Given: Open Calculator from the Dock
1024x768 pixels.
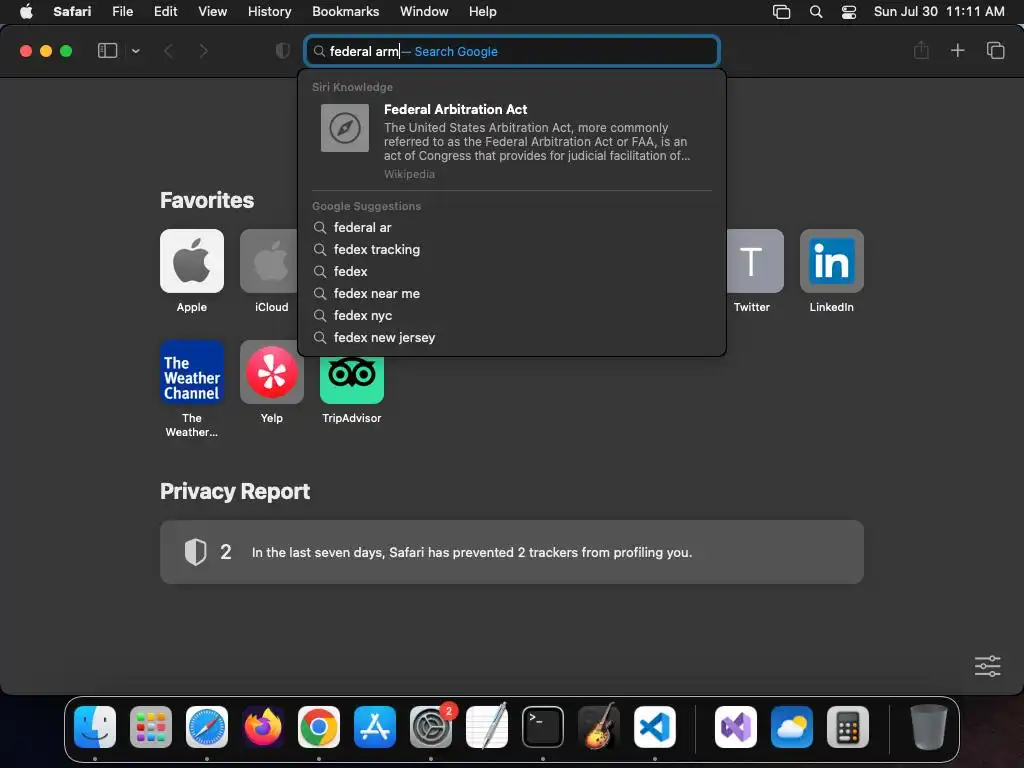Looking at the screenshot, I should [848, 727].
